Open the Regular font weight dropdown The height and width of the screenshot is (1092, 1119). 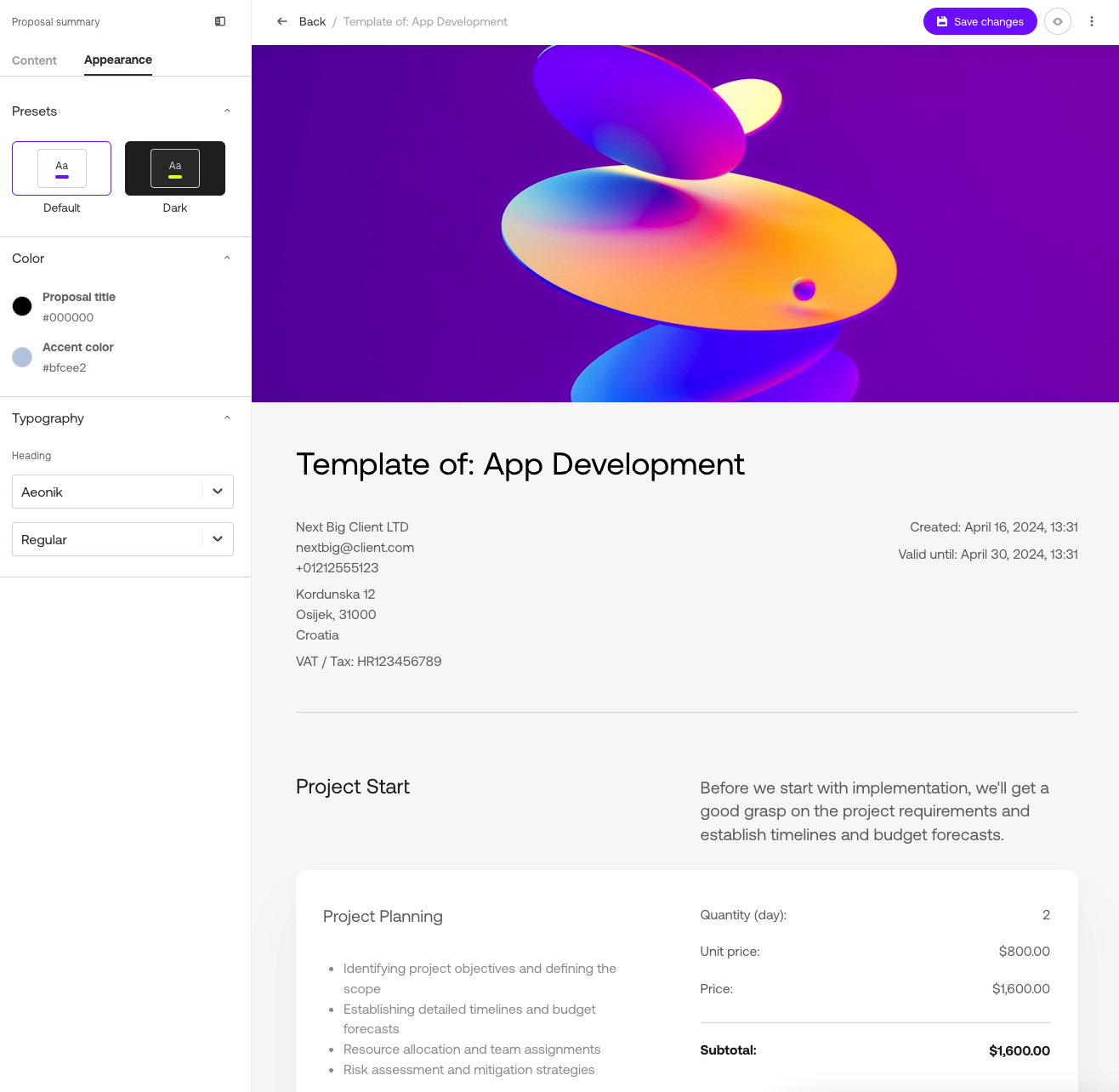pyautogui.click(x=122, y=539)
